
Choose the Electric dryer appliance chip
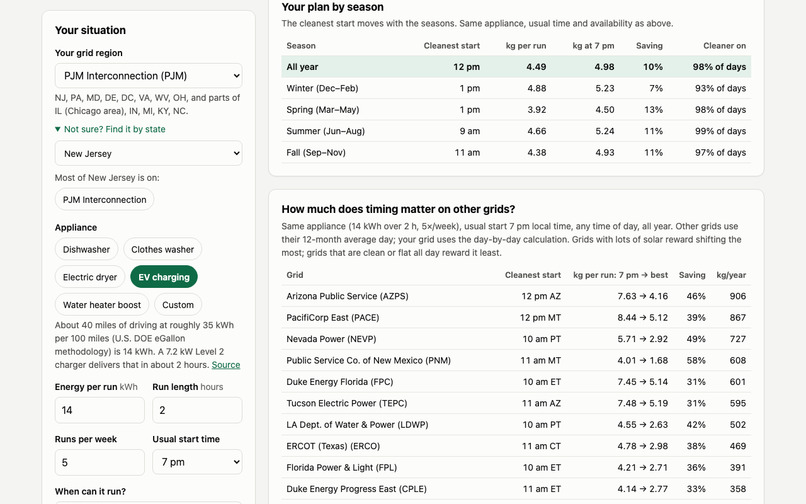90,277
